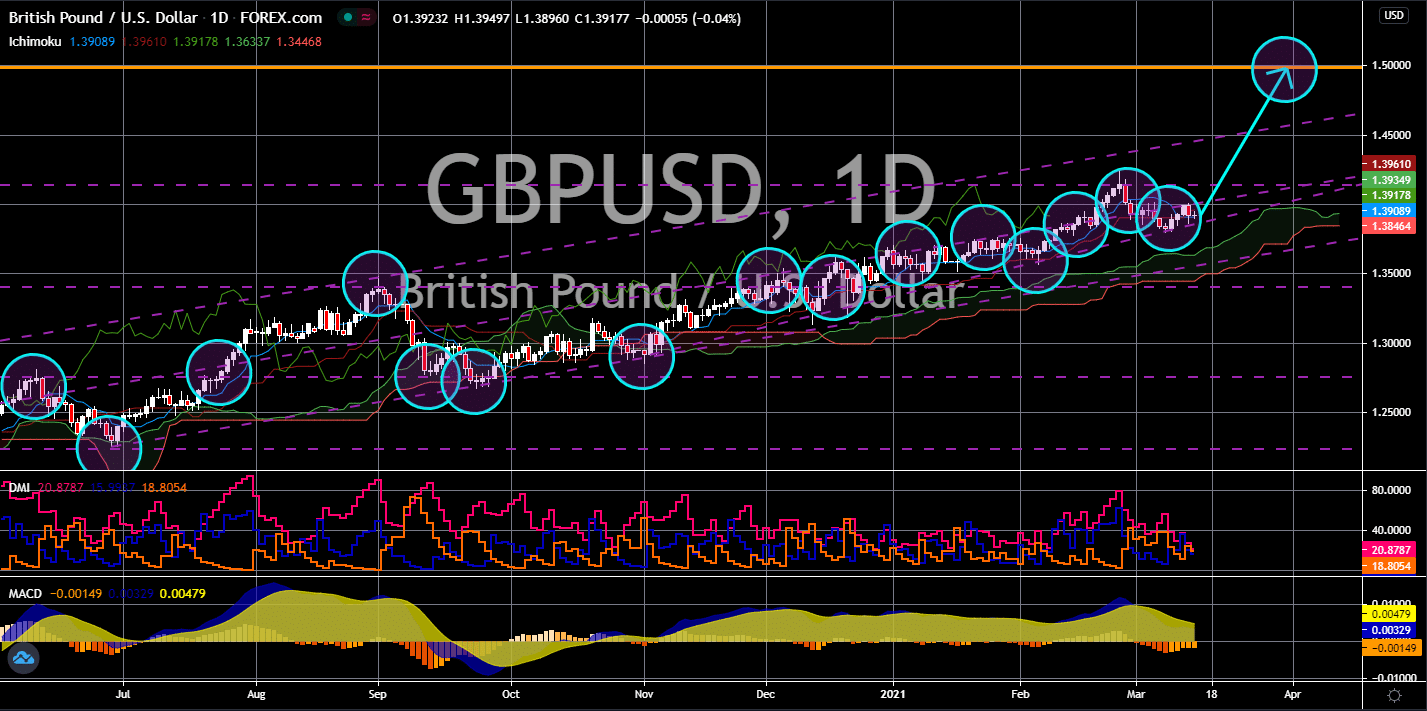Click the Apr date on the time axis
Viewport: 1427px width, 711px height.
click(x=1291, y=691)
